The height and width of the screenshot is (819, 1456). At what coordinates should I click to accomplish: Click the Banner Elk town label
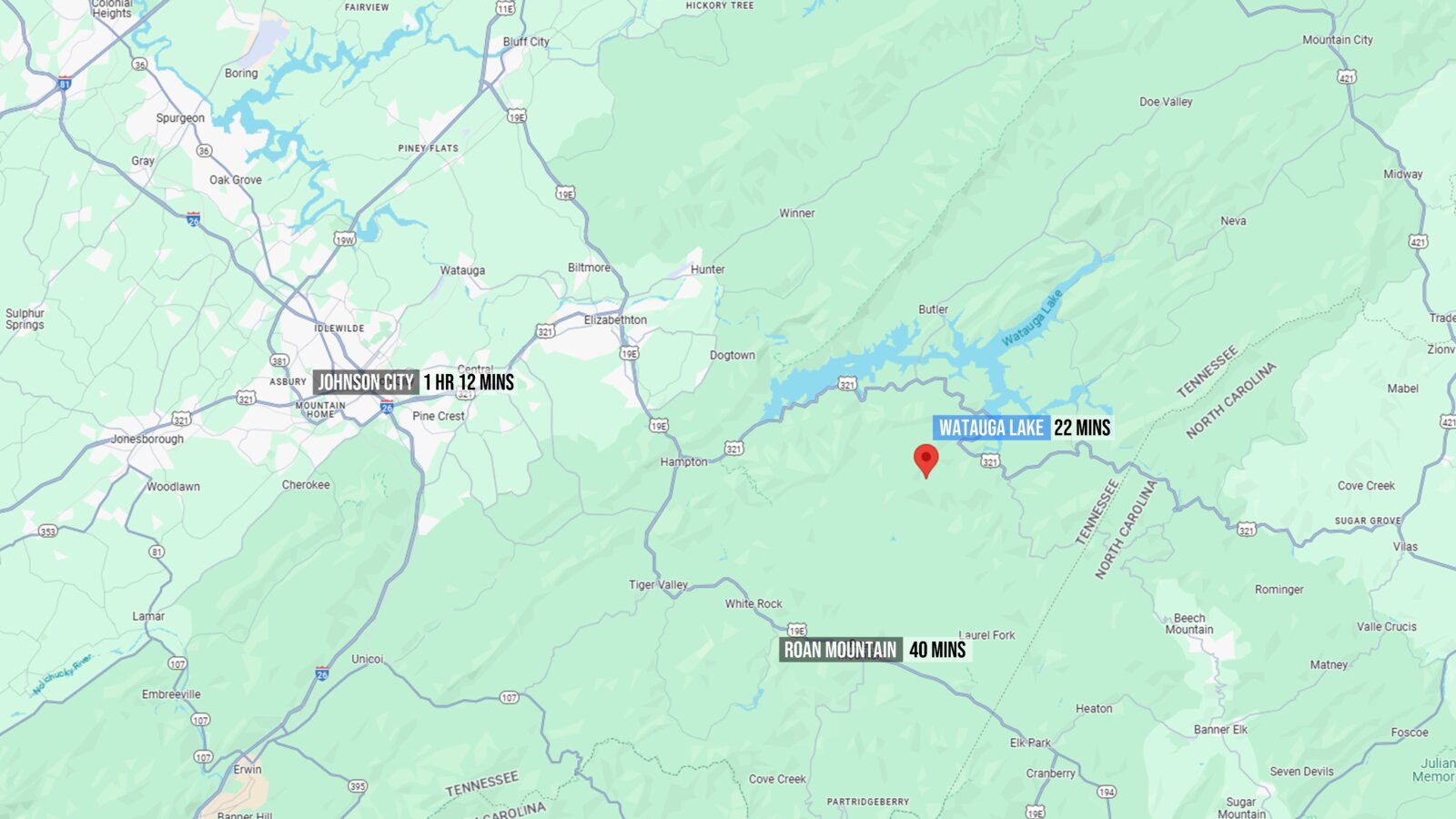click(1220, 730)
